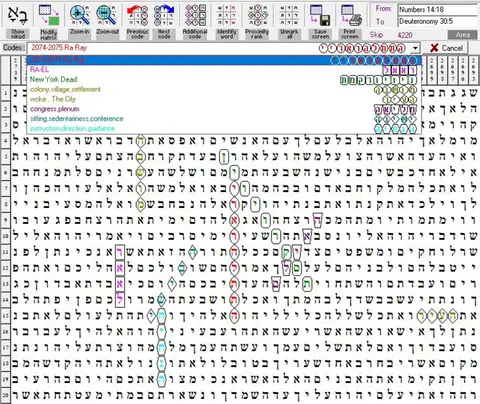Select New York Dead code entry
480x404 pixels.
pyautogui.click(x=224, y=80)
